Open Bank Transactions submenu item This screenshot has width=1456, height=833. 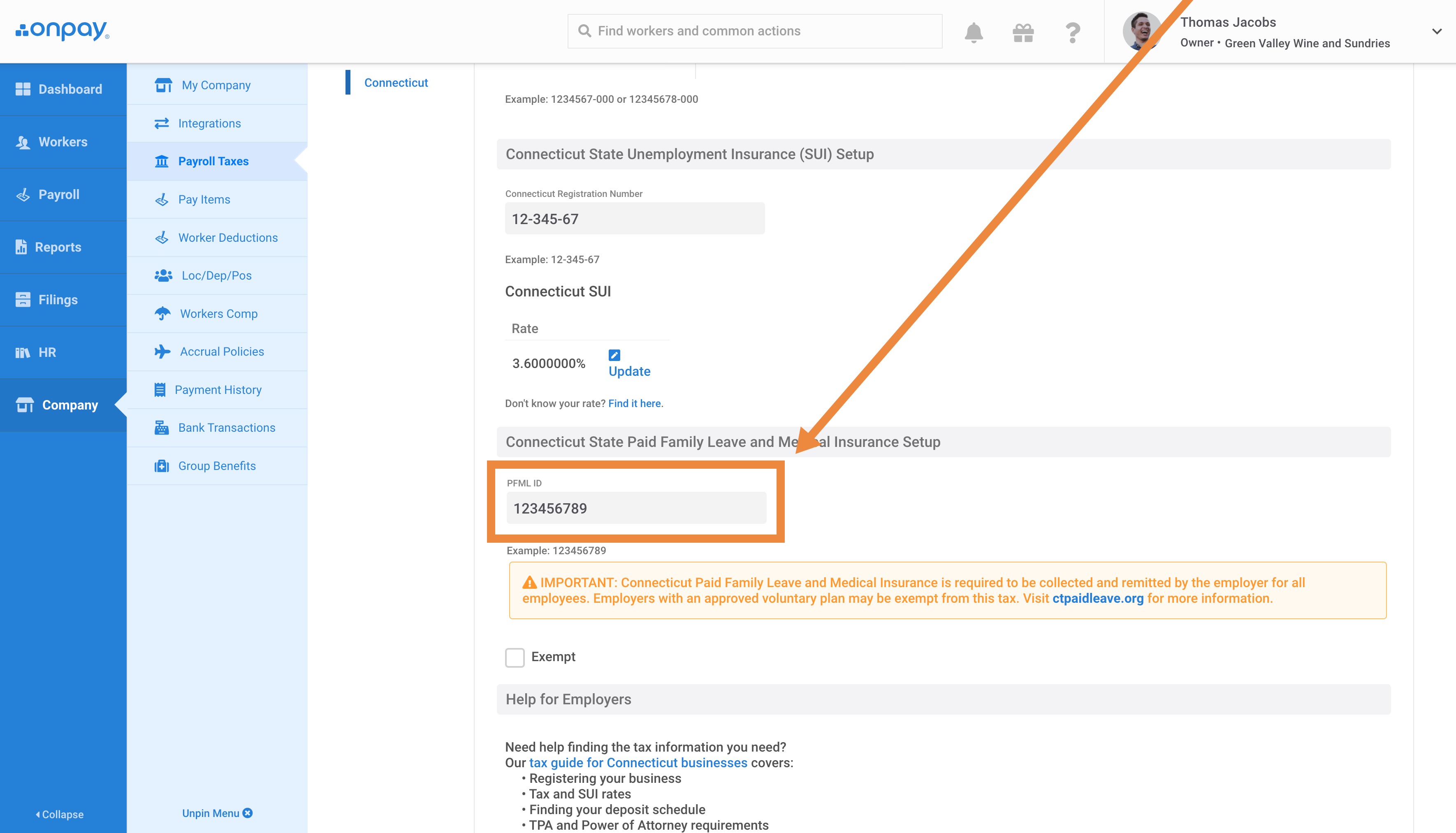click(x=217, y=427)
